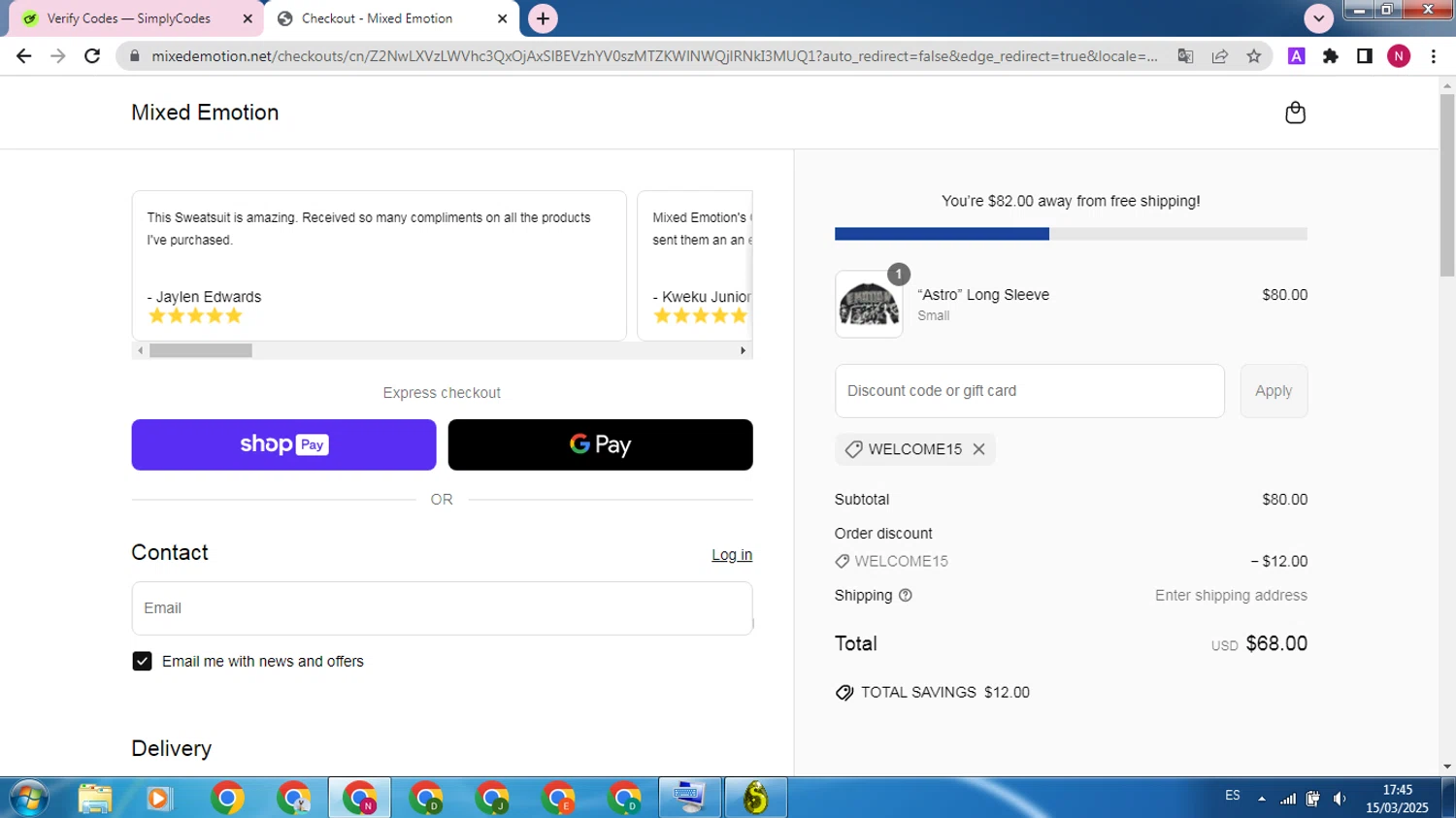
Task: Click the reviews scroll right arrow
Action: tap(743, 350)
